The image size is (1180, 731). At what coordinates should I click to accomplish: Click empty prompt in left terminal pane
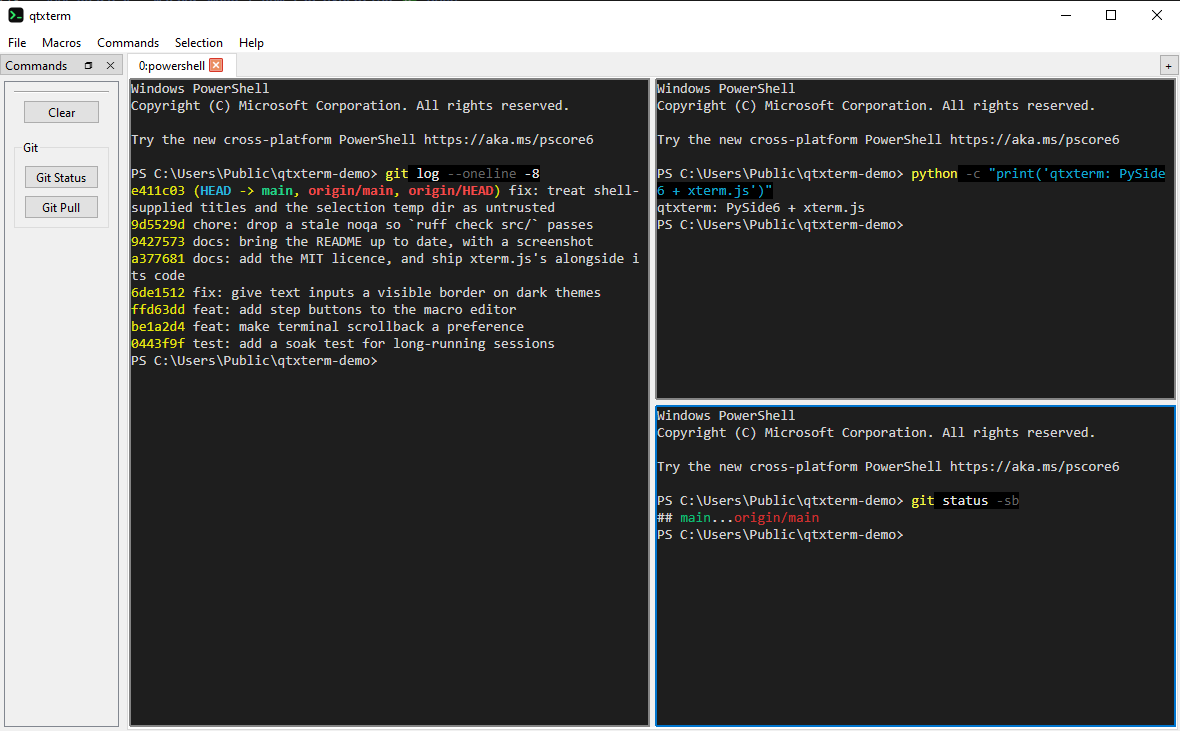(254, 361)
